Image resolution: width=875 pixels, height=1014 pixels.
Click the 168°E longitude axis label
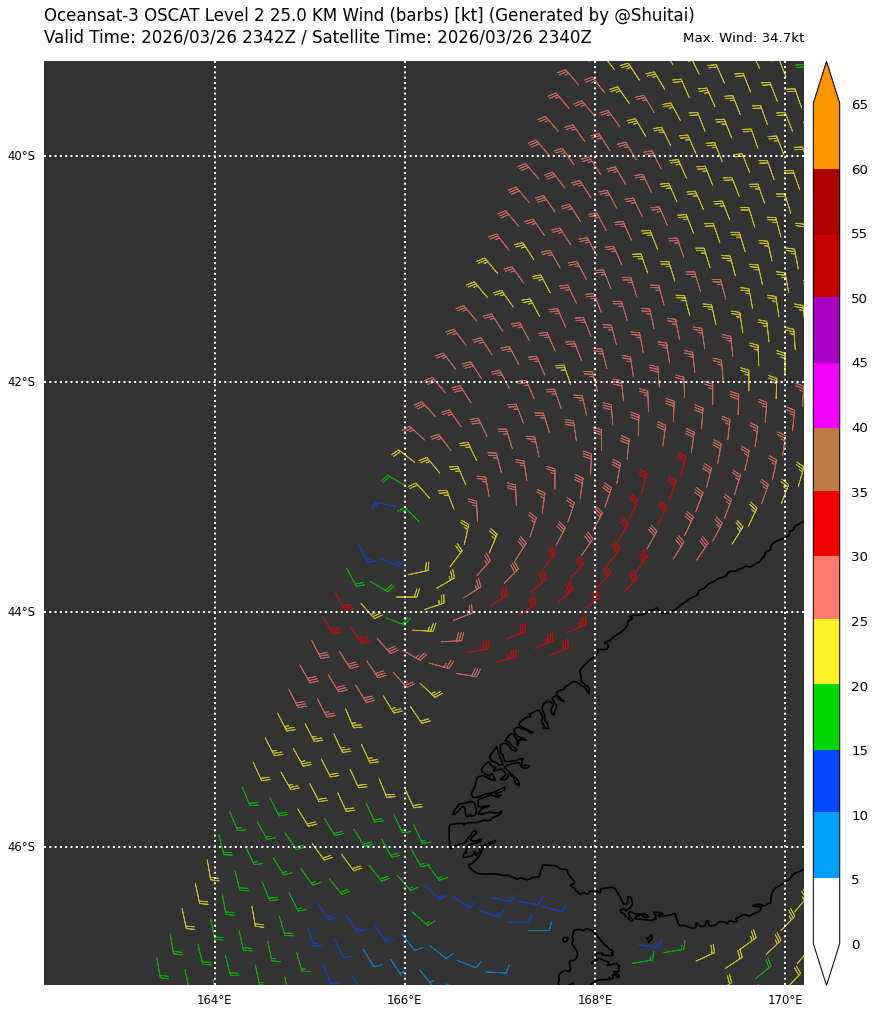(x=595, y=1000)
